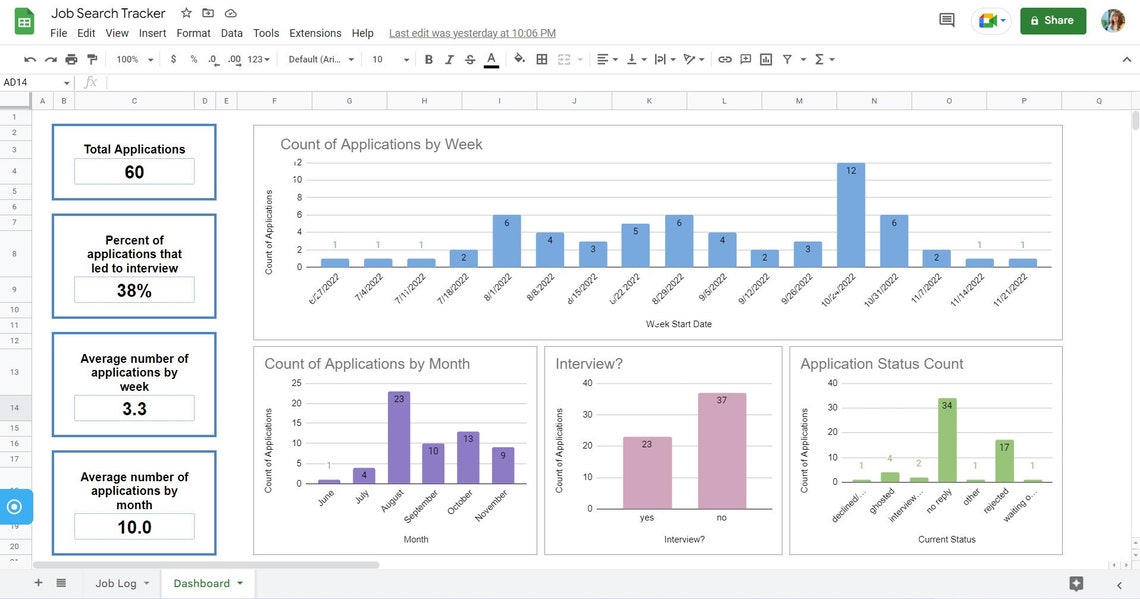Select the Insert chart icon
This screenshot has height=599, width=1140.
click(x=763, y=59)
